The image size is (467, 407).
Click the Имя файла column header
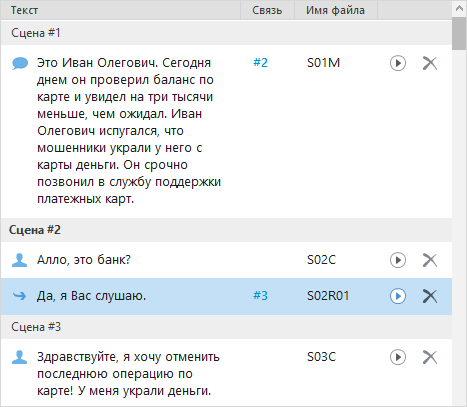click(336, 10)
